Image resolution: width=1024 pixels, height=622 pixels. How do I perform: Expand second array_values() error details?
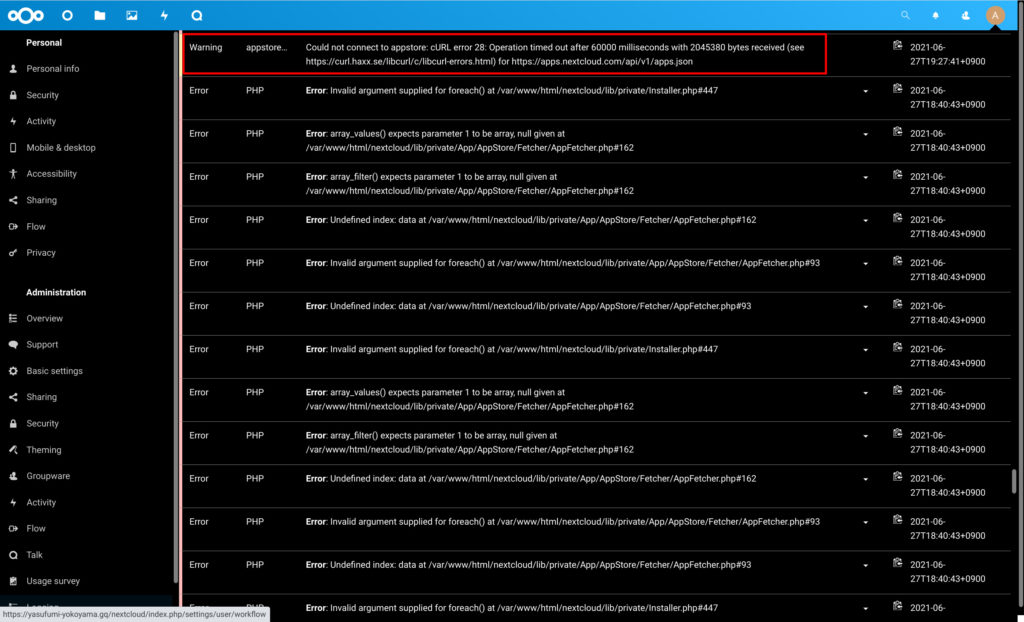tap(866, 393)
